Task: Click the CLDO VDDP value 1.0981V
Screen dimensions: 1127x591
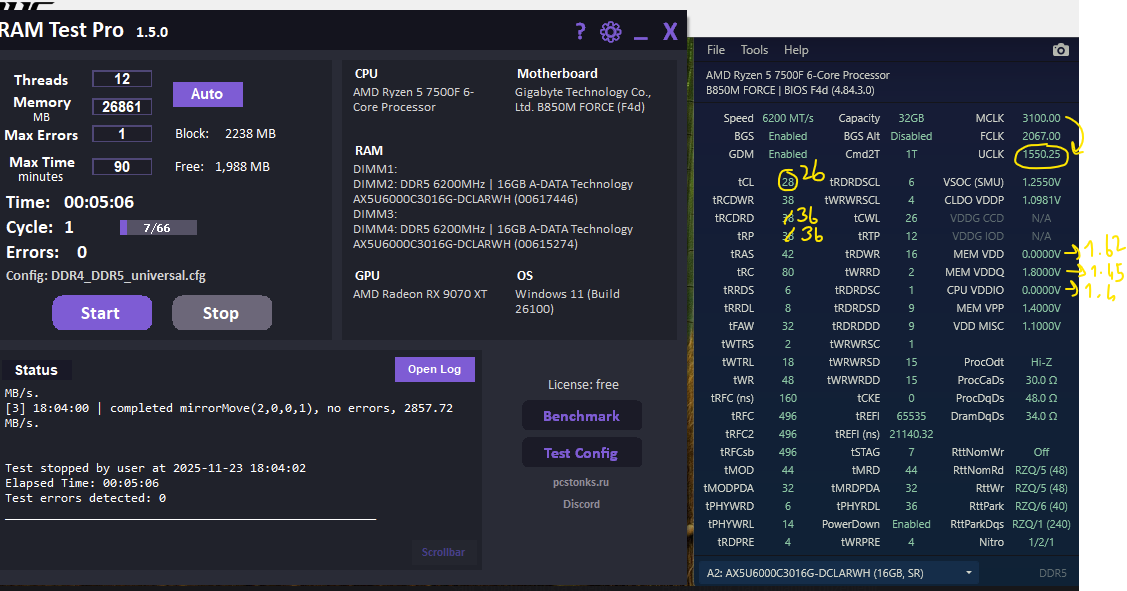Action: (1041, 200)
